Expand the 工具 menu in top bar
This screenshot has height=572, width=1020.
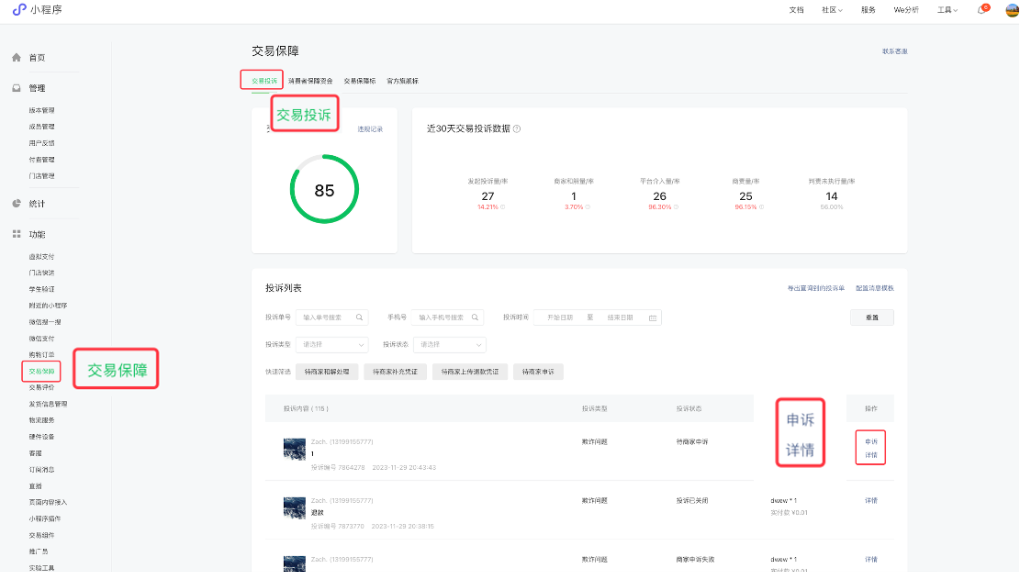pyautogui.click(x=947, y=10)
